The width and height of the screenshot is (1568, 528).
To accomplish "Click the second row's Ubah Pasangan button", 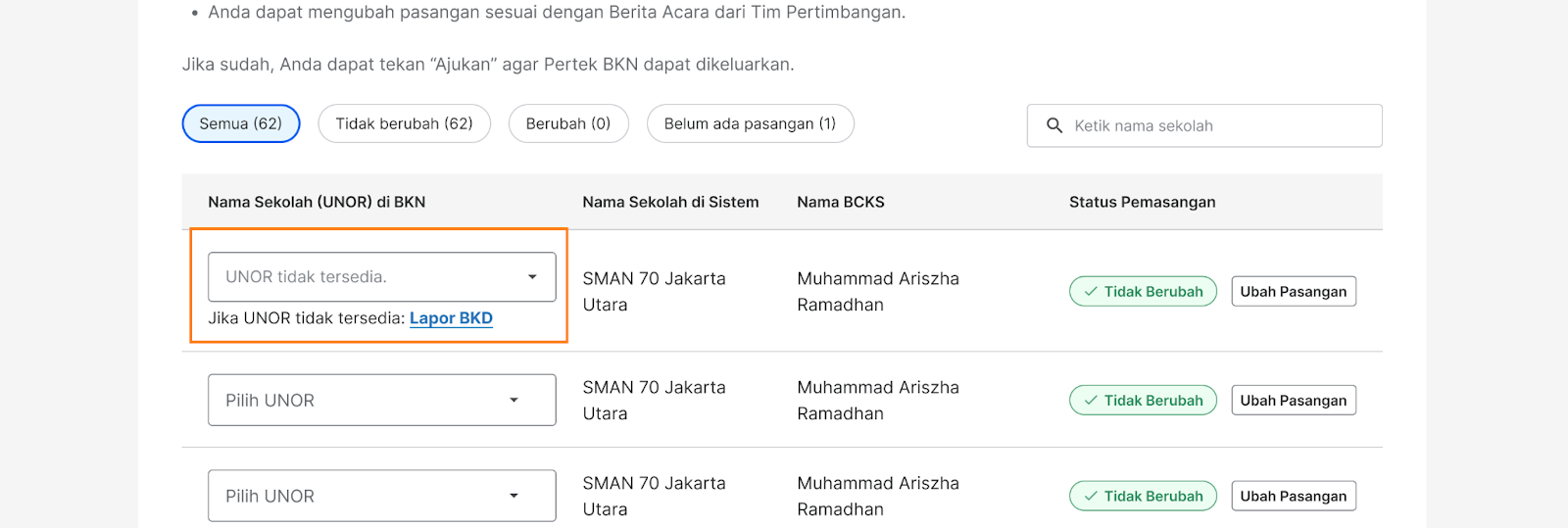I will point(1293,401).
